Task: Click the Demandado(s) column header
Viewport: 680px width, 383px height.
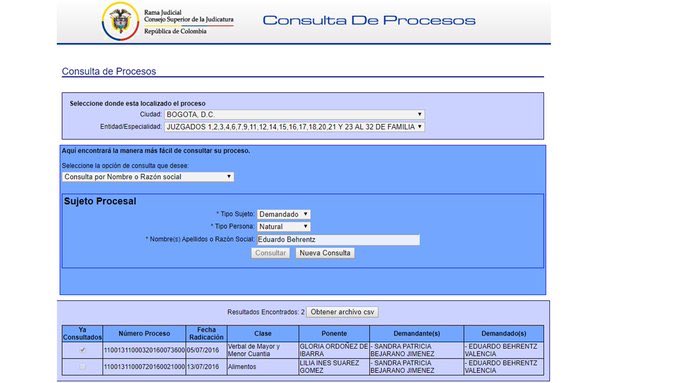Action: point(504,334)
